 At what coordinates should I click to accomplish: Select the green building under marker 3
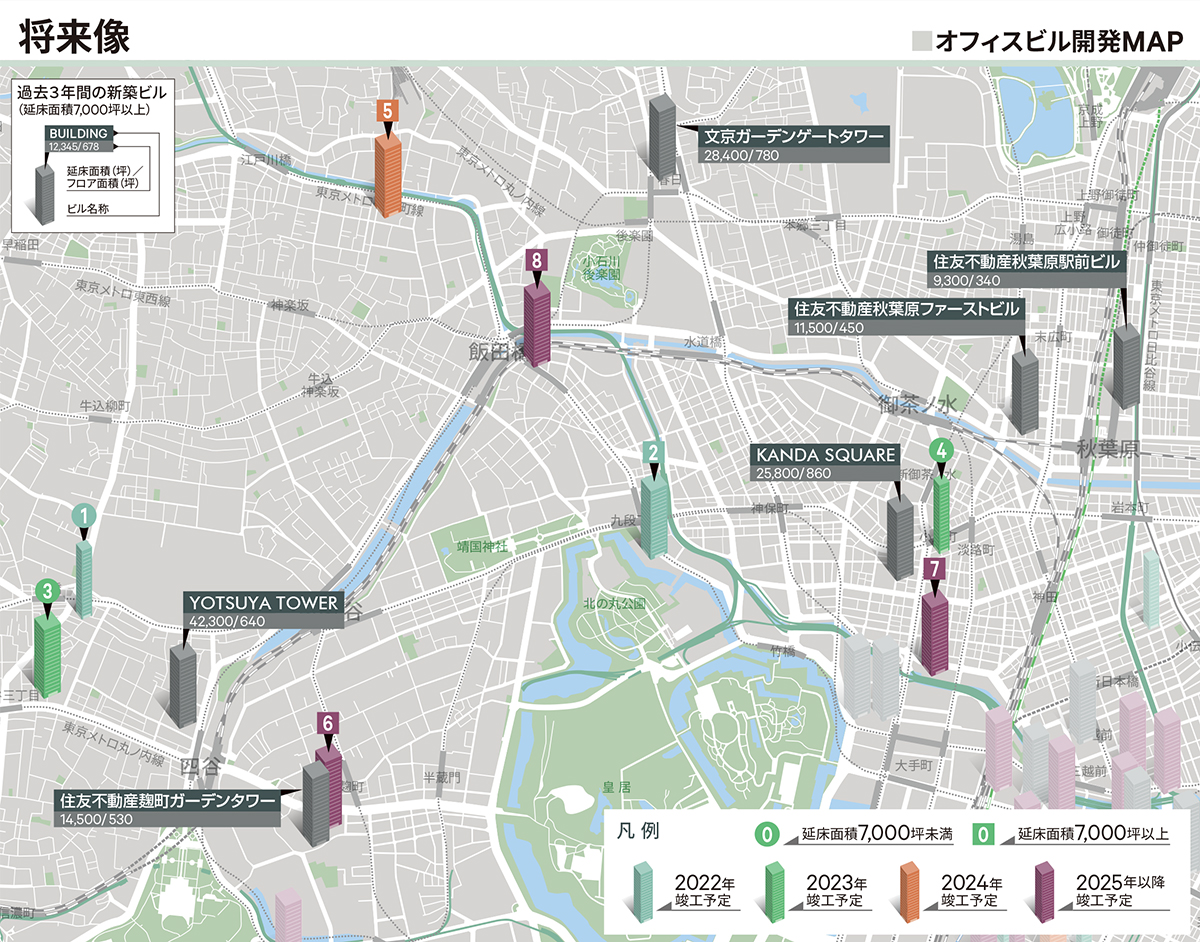pos(47,655)
